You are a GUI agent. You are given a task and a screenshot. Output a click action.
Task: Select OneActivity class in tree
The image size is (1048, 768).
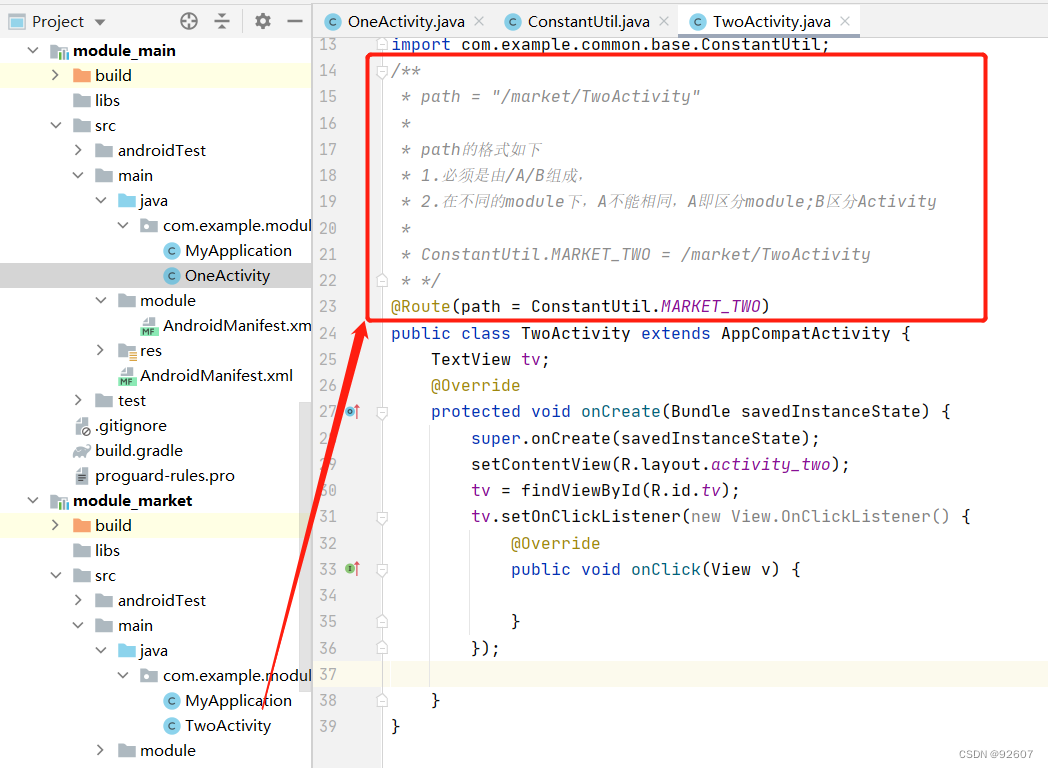coord(227,275)
